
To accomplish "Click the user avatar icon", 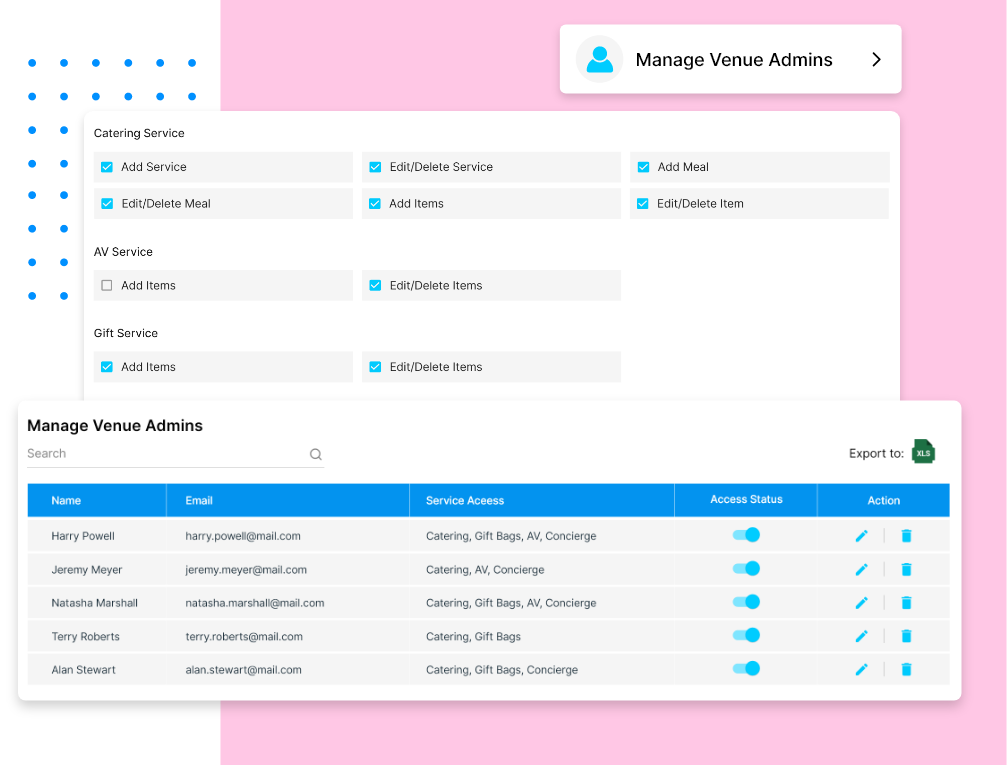I will [x=600, y=60].
